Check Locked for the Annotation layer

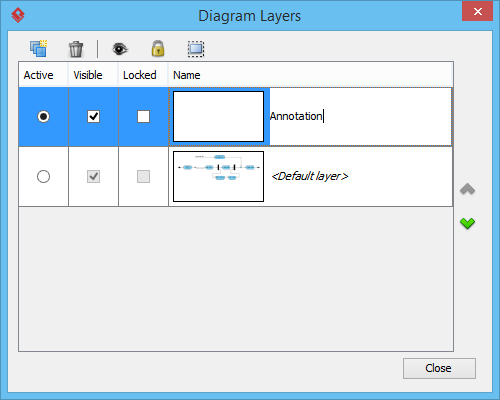(143, 117)
